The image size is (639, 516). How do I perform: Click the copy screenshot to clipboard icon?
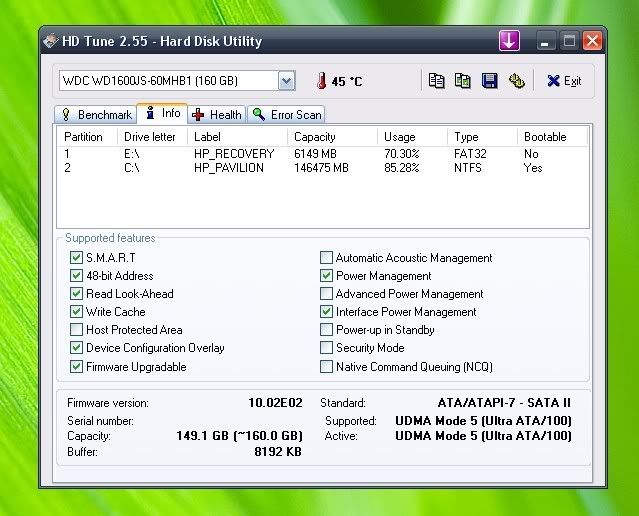coord(463,81)
